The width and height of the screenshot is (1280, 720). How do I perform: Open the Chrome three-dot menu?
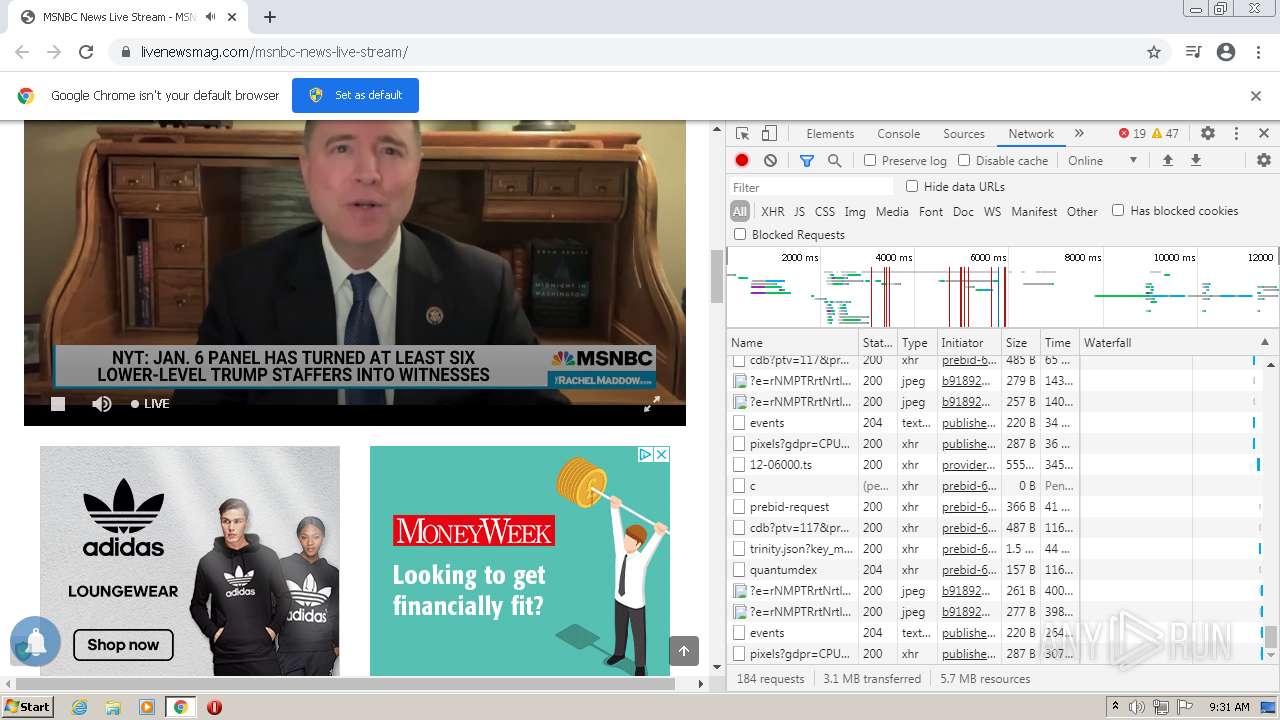click(x=1258, y=52)
